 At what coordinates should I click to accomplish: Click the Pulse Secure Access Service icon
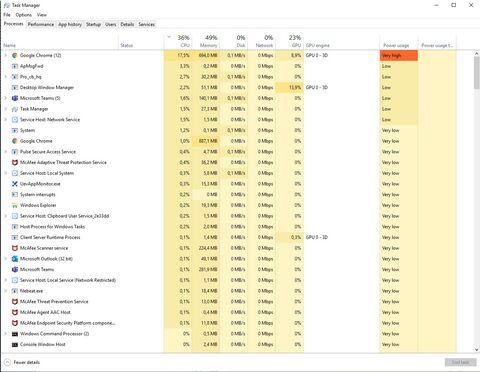pyautogui.click(x=15, y=152)
